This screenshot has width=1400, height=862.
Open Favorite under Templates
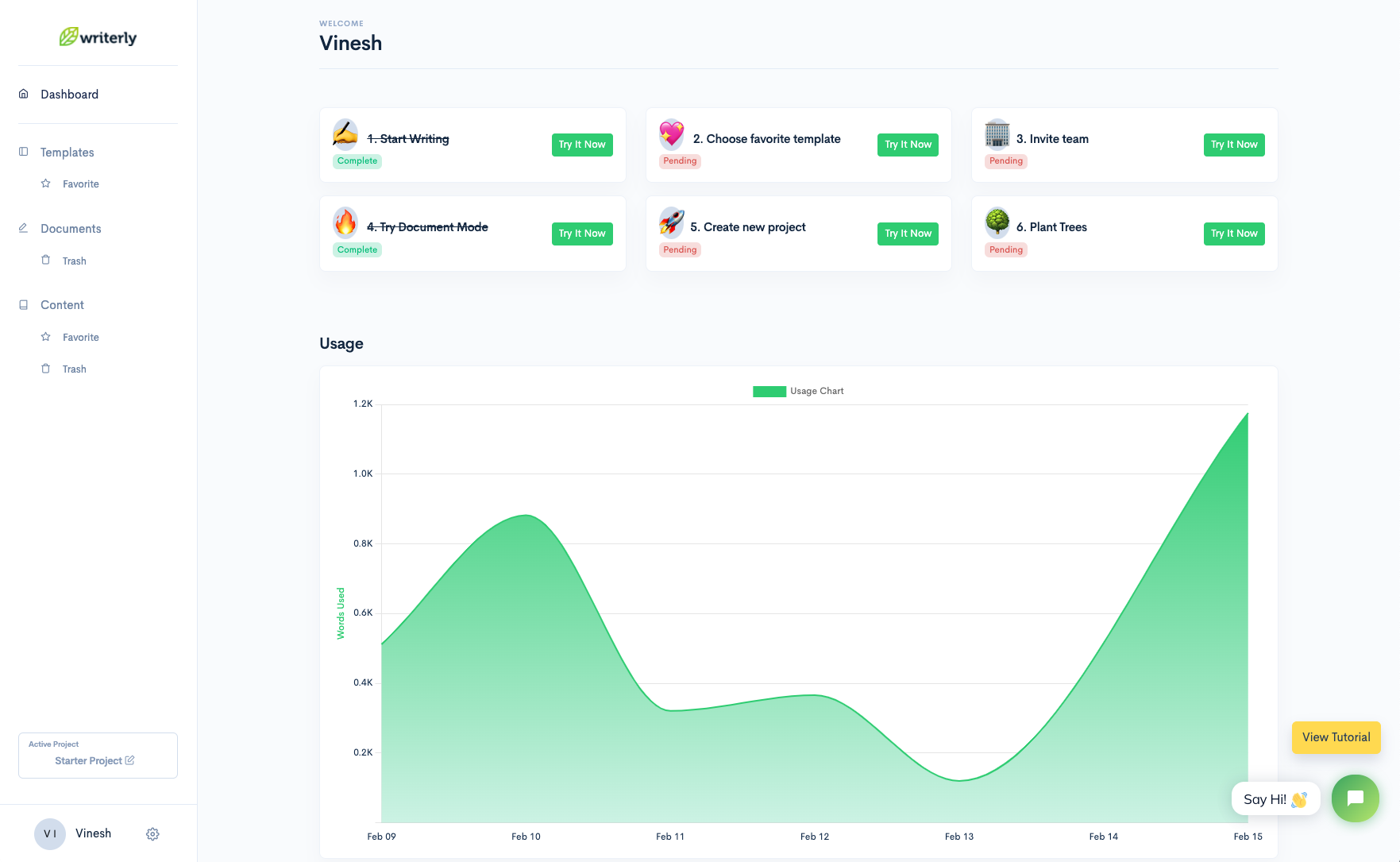tap(80, 184)
